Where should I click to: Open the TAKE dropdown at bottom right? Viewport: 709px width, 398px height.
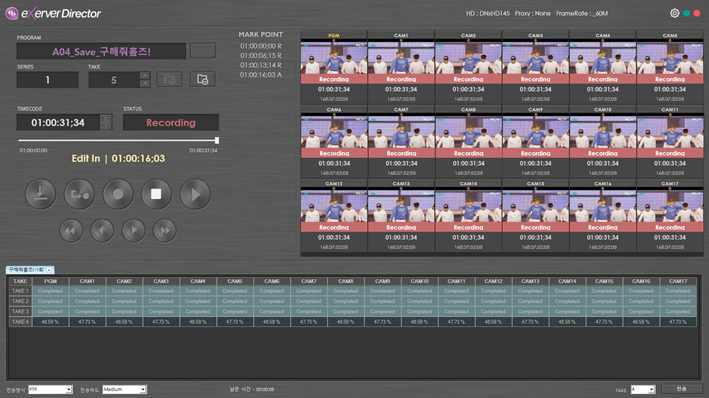click(643, 389)
